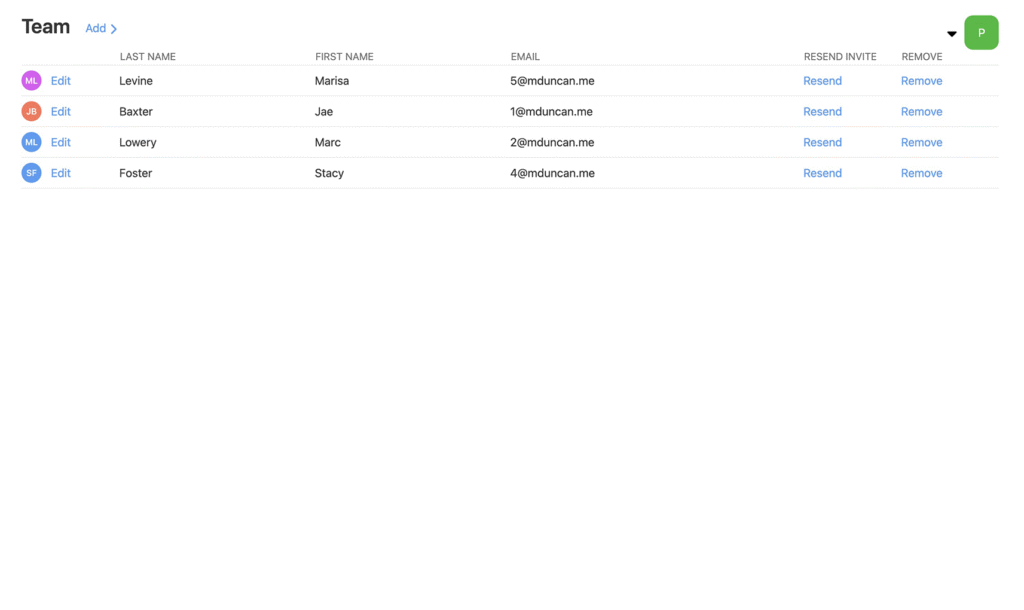Remove Marc Lowery from the team
Image resolution: width=1024 pixels, height=610 pixels.
point(921,143)
